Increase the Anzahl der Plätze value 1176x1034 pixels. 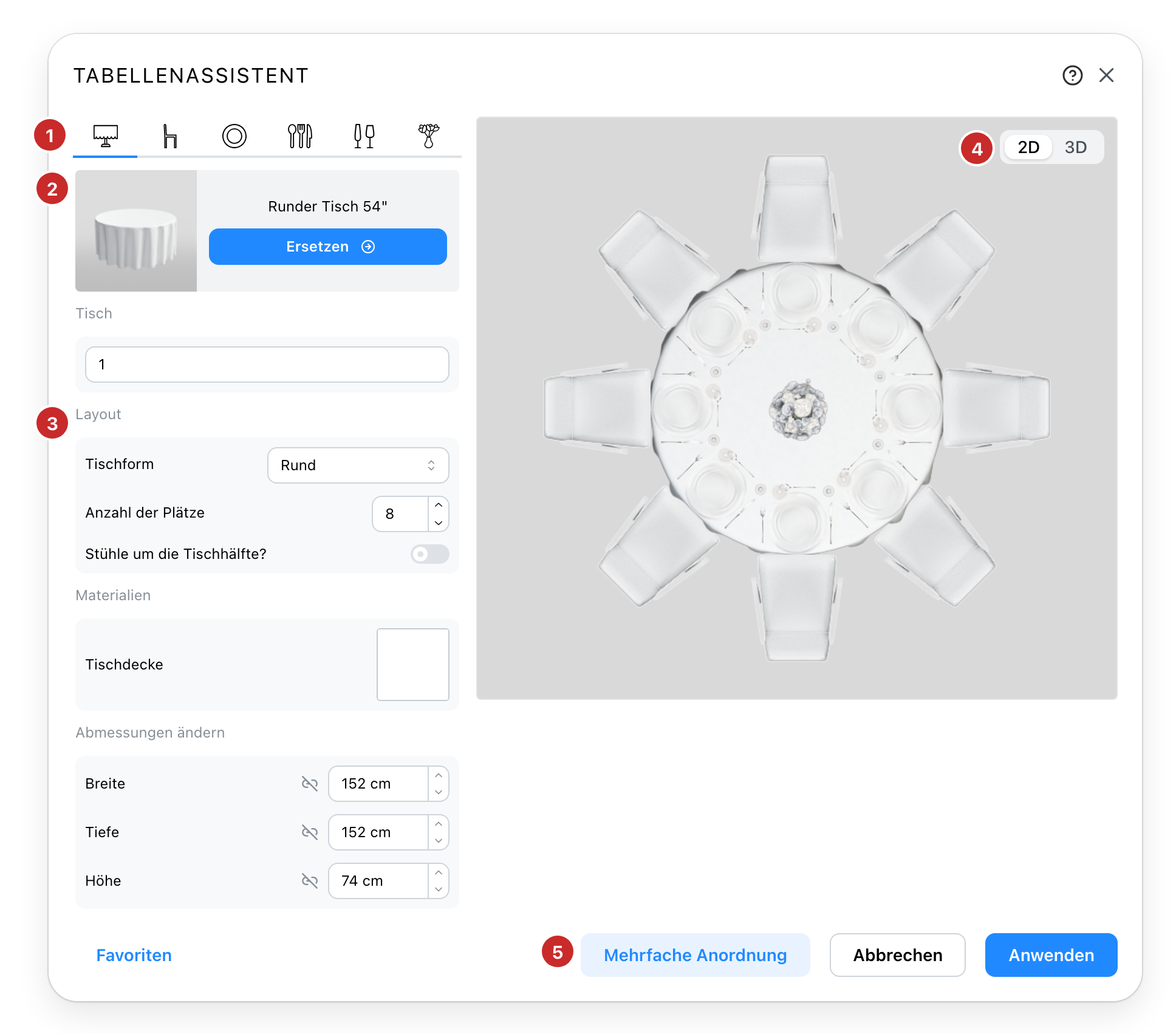click(x=439, y=505)
